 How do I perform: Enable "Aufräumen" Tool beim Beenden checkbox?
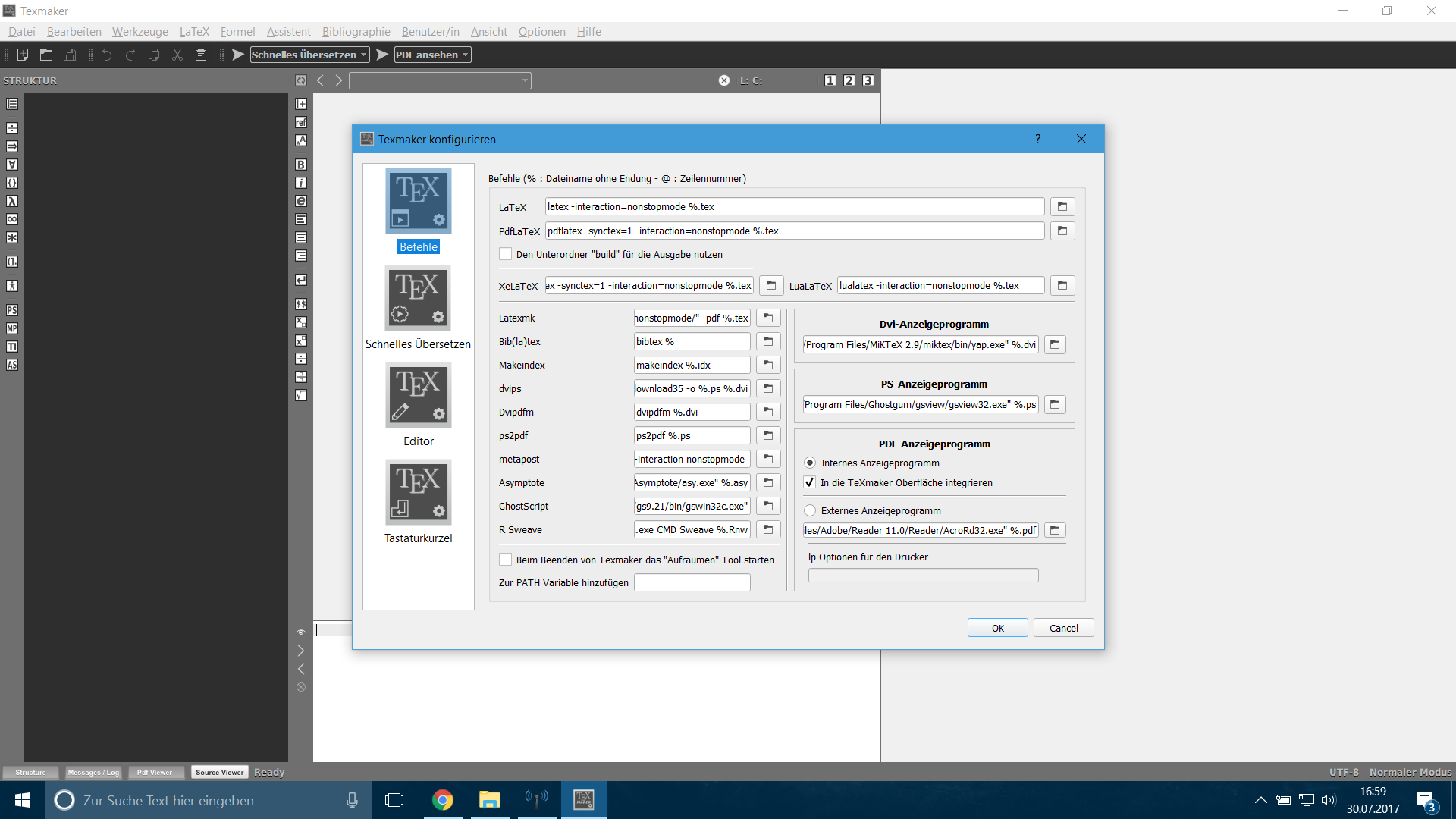(x=505, y=560)
